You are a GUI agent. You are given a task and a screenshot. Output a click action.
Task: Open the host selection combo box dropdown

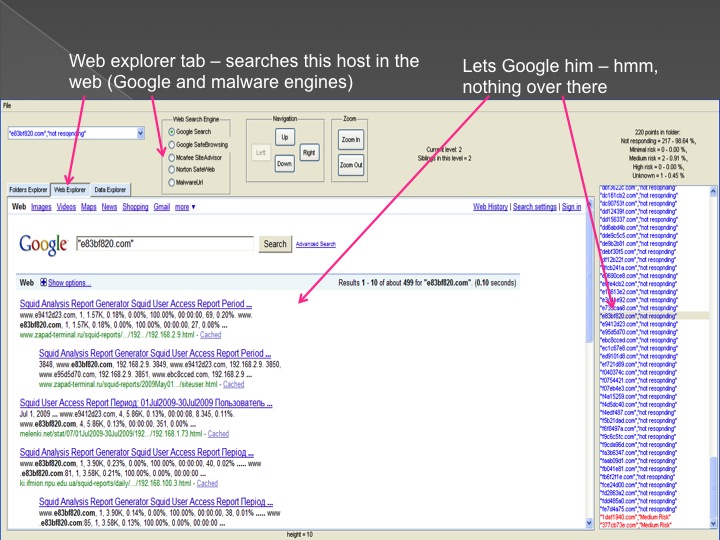pos(141,133)
